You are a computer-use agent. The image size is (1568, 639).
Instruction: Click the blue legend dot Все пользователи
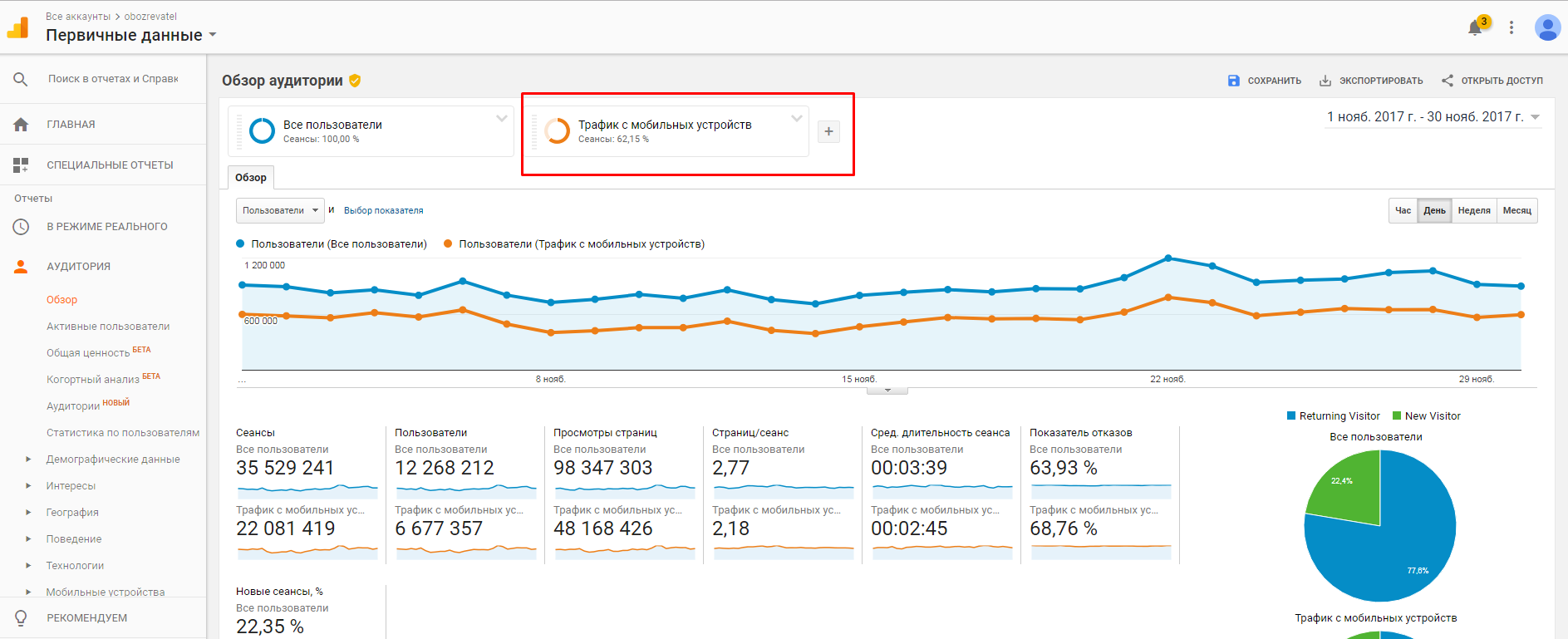[240, 243]
